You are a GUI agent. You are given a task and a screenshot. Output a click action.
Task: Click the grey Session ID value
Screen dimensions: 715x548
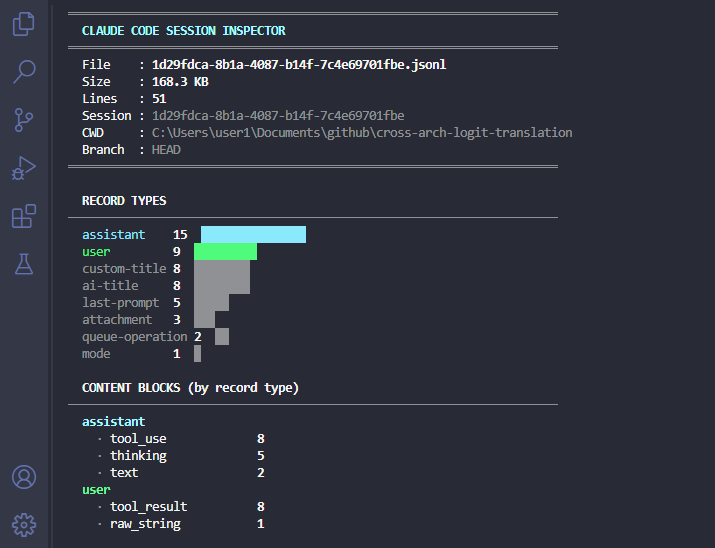(278, 116)
